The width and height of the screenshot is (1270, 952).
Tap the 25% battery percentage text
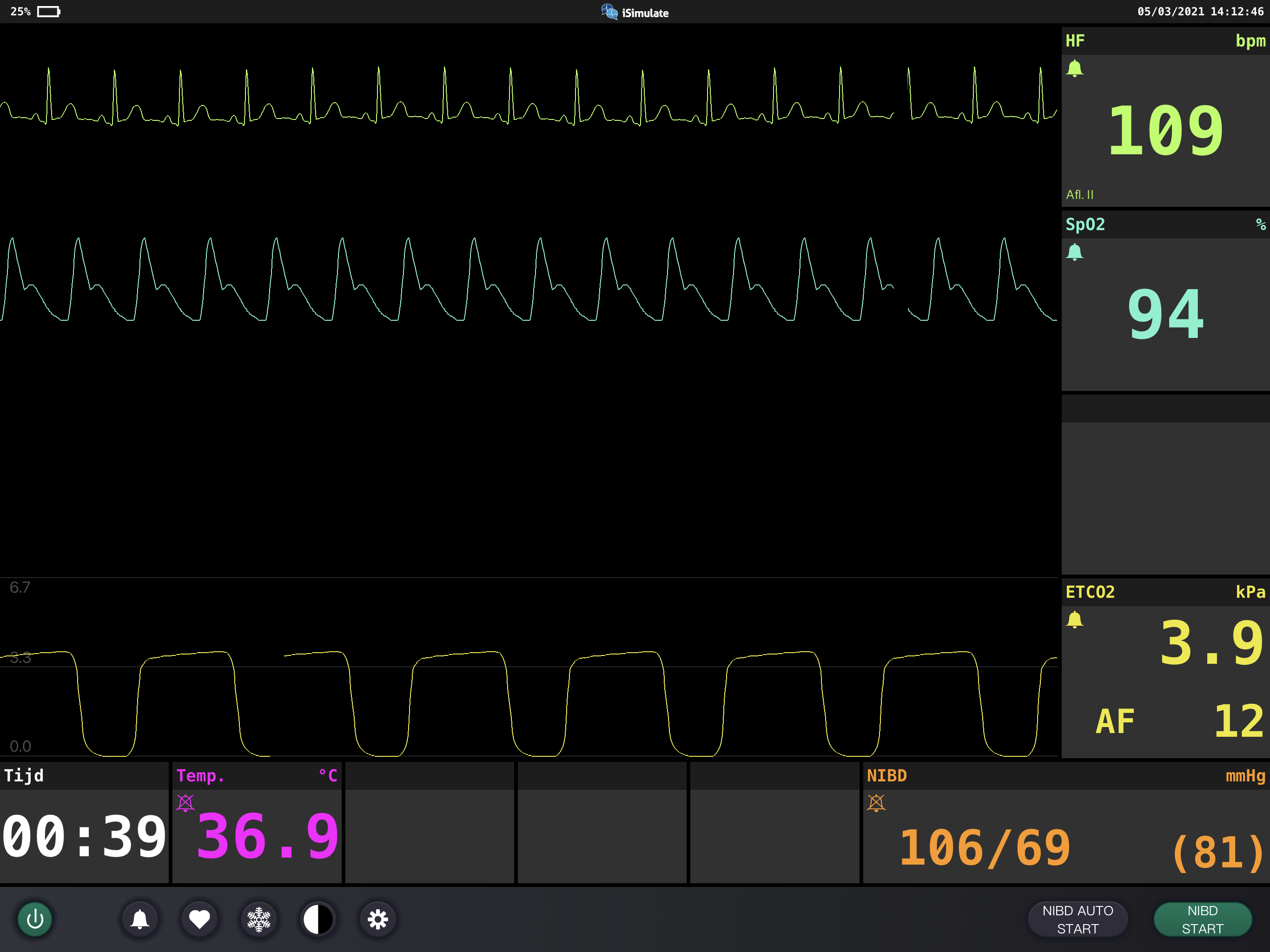20,12
